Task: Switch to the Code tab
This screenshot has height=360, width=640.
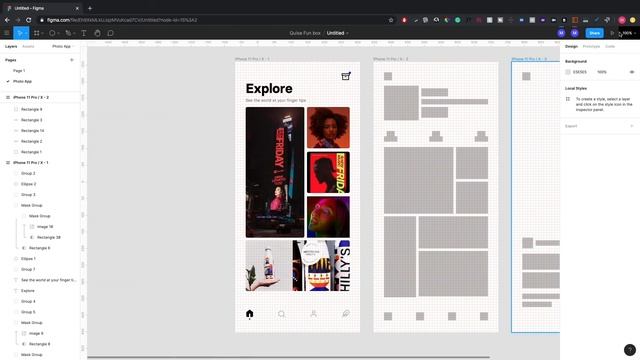Action: coord(610,47)
